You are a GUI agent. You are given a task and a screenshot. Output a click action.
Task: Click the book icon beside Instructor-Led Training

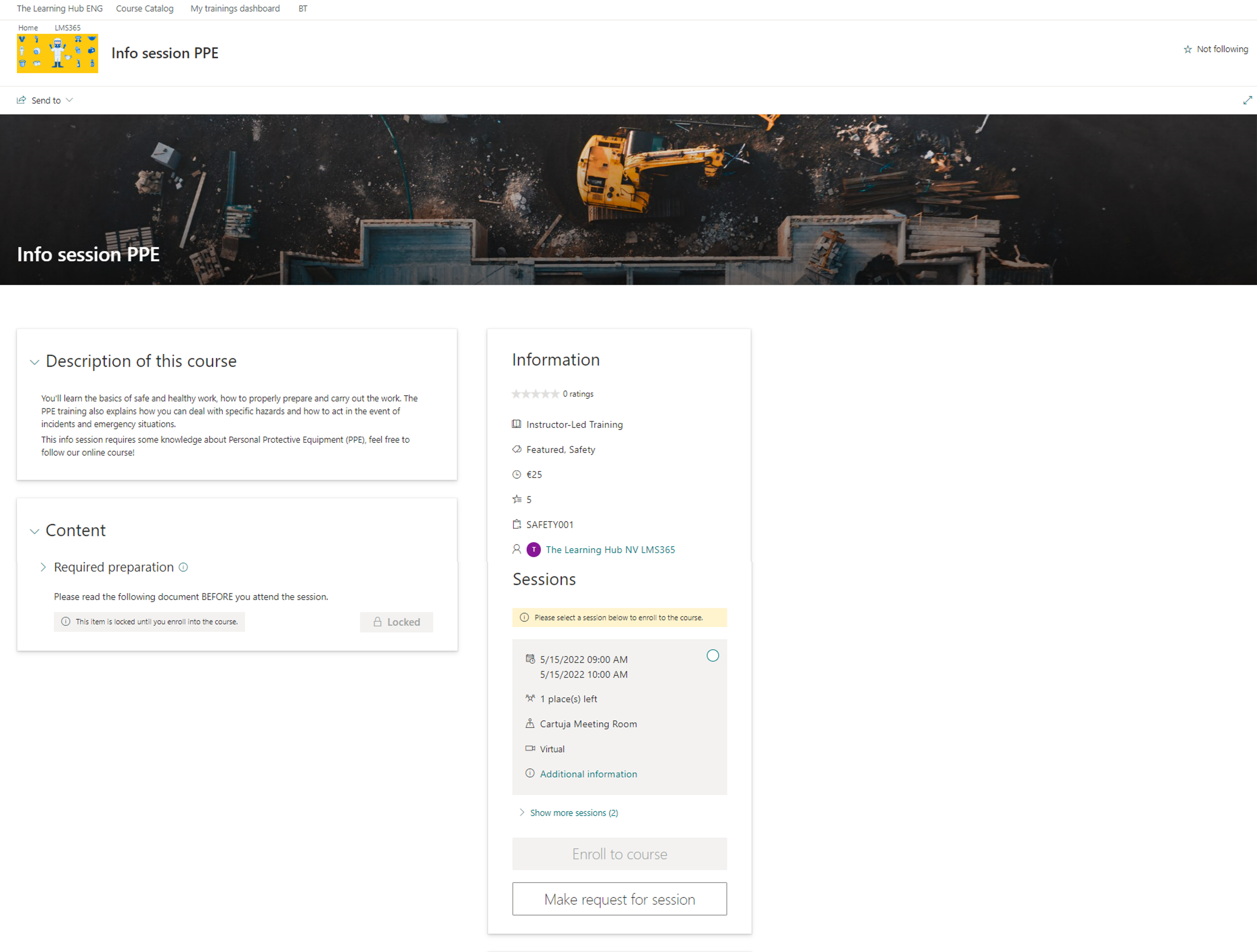point(517,424)
